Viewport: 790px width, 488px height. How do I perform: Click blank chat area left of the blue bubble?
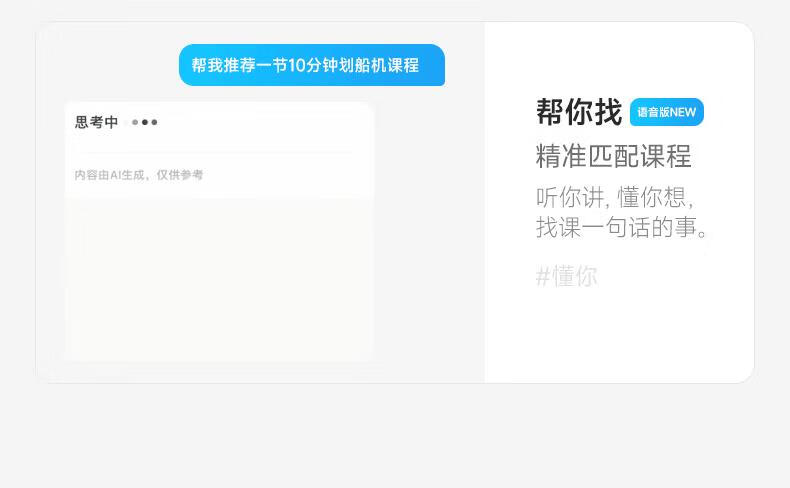pos(108,63)
